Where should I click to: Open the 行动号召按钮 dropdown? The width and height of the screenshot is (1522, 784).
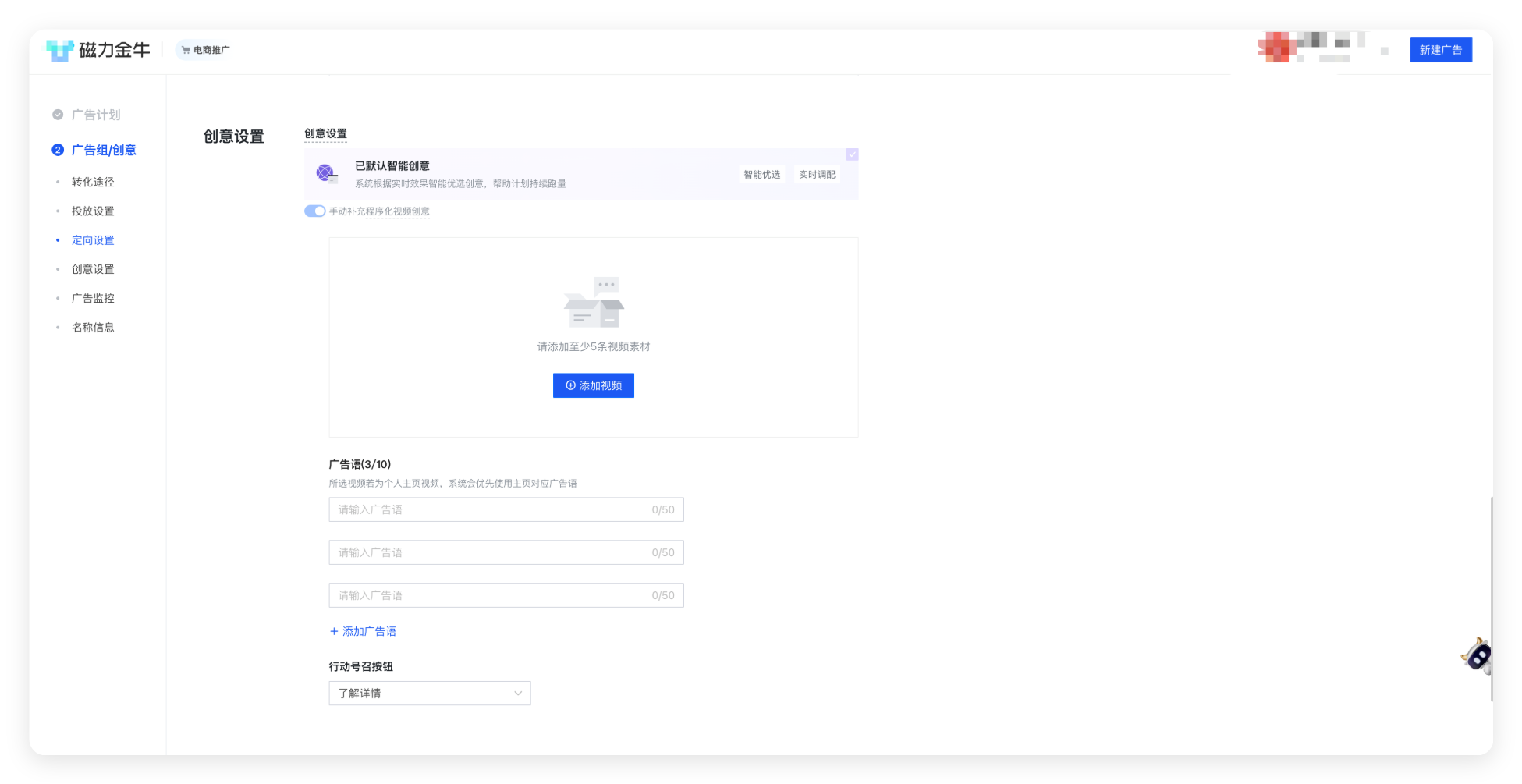pos(429,694)
